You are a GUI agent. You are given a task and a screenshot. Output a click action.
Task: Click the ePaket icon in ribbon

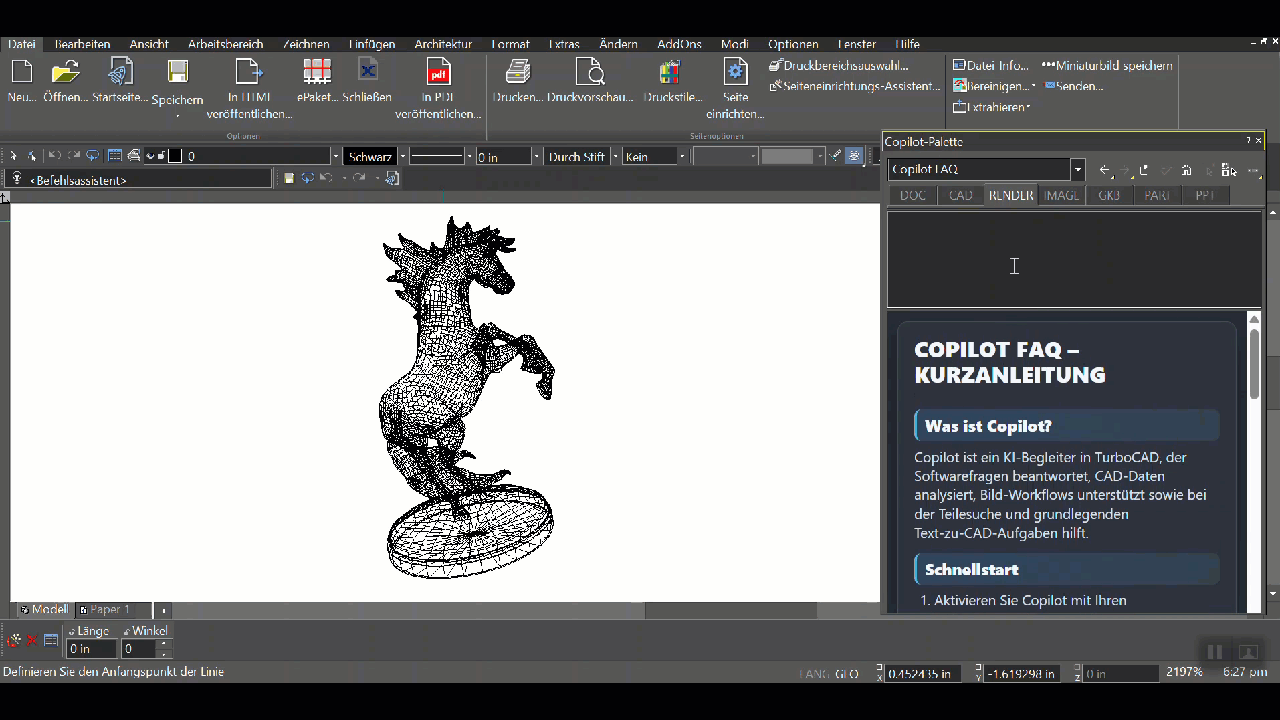(x=317, y=72)
